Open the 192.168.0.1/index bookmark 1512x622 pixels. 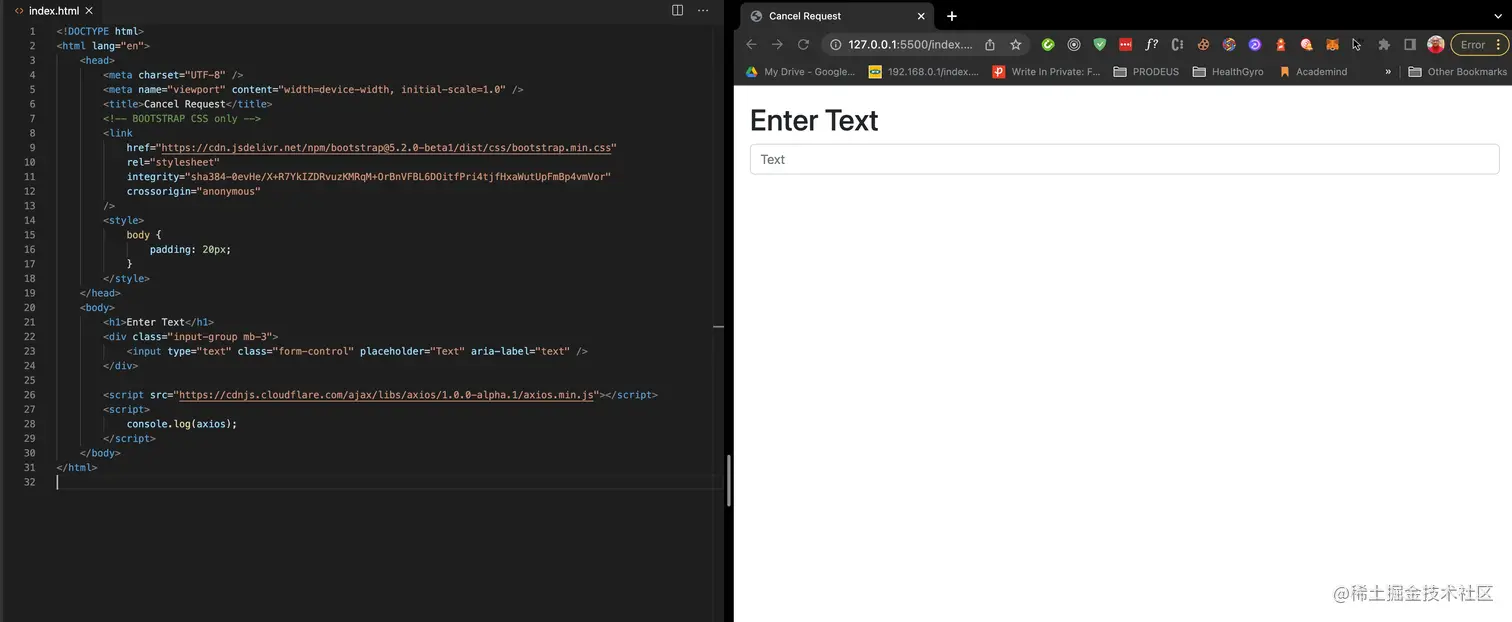[925, 72]
